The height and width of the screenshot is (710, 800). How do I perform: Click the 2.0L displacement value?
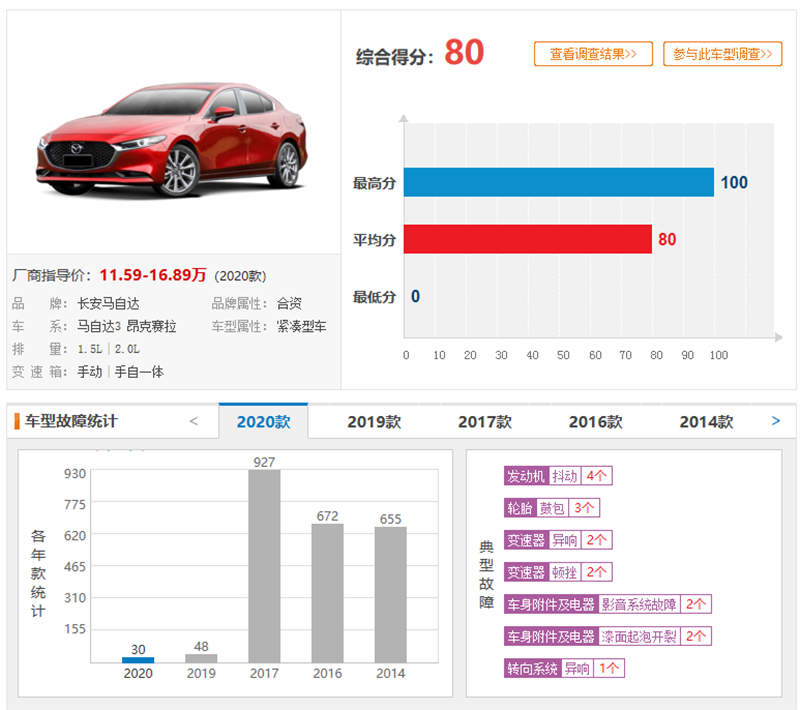pyautogui.click(x=127, y=349)
